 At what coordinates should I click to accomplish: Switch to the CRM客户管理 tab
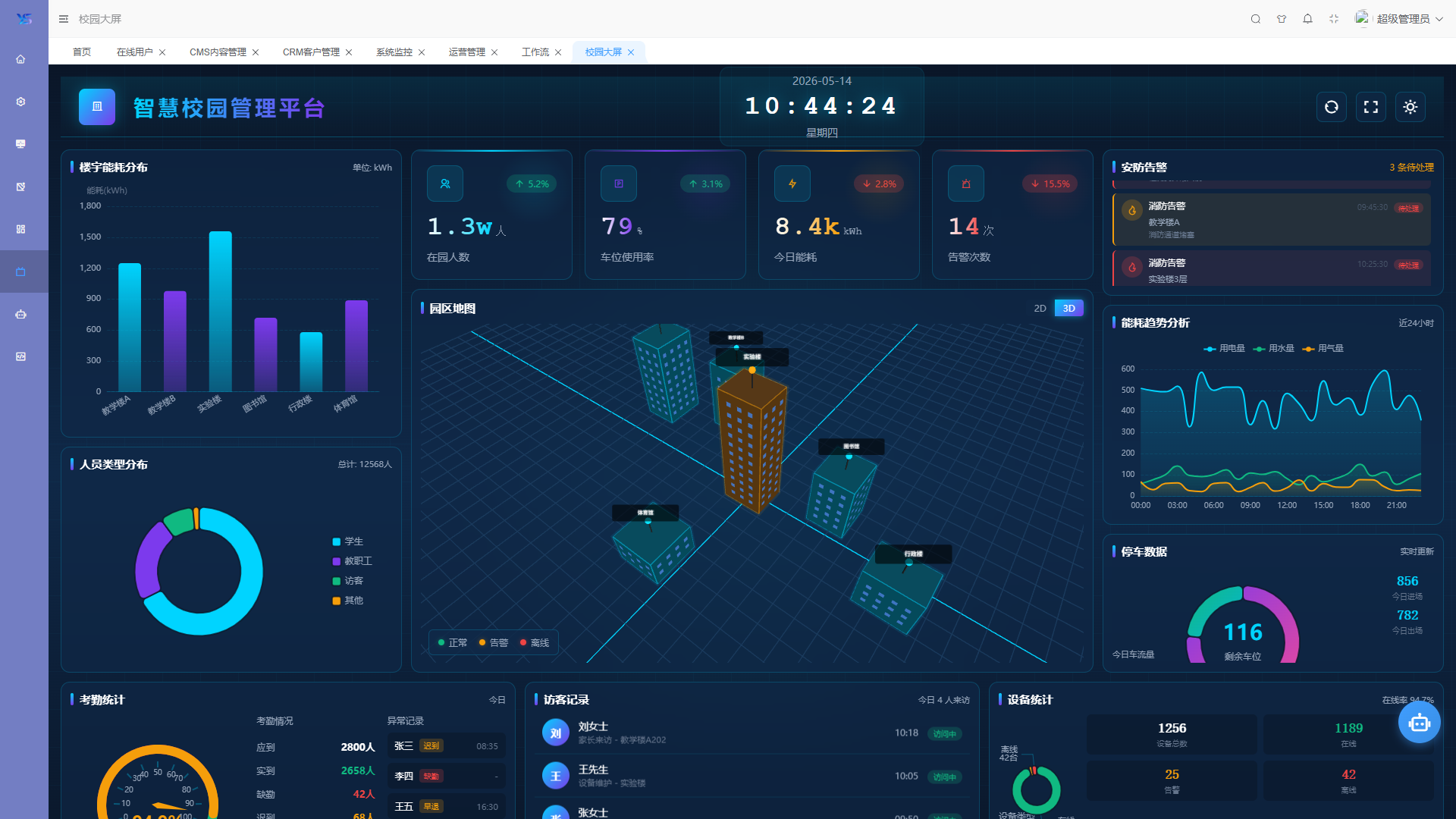[x=311, y=52]
